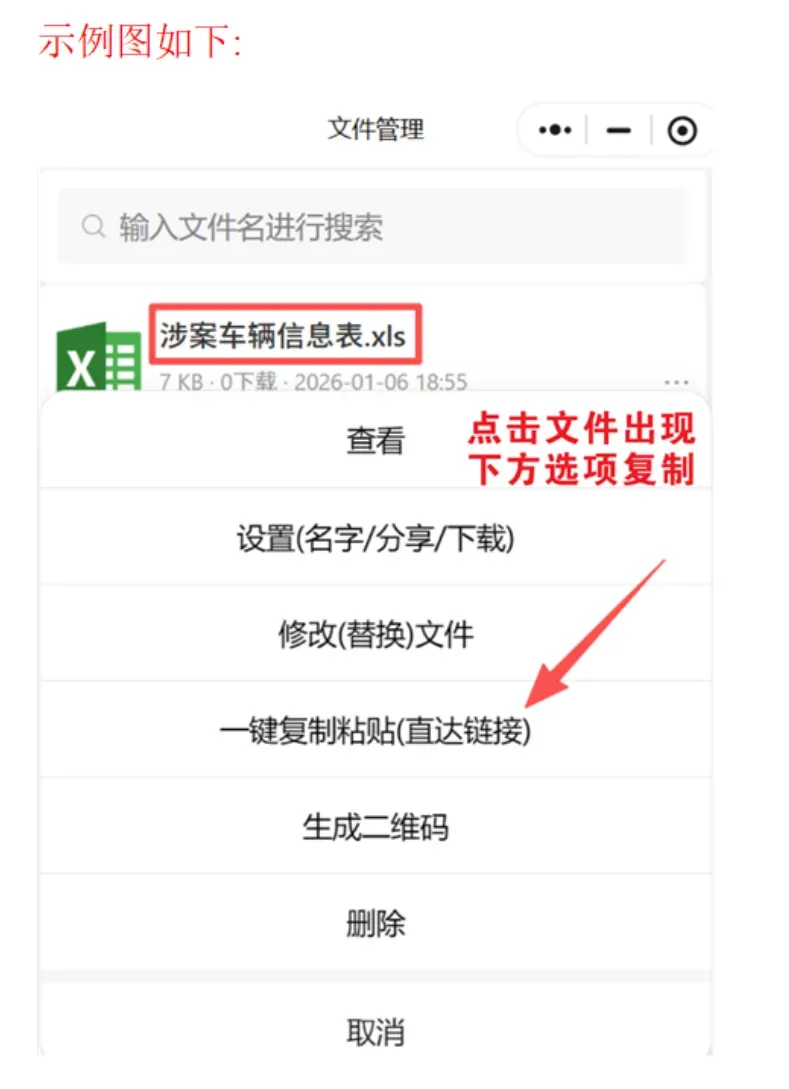Dismiss the sheet with 取消

(x=375, y=1032)
